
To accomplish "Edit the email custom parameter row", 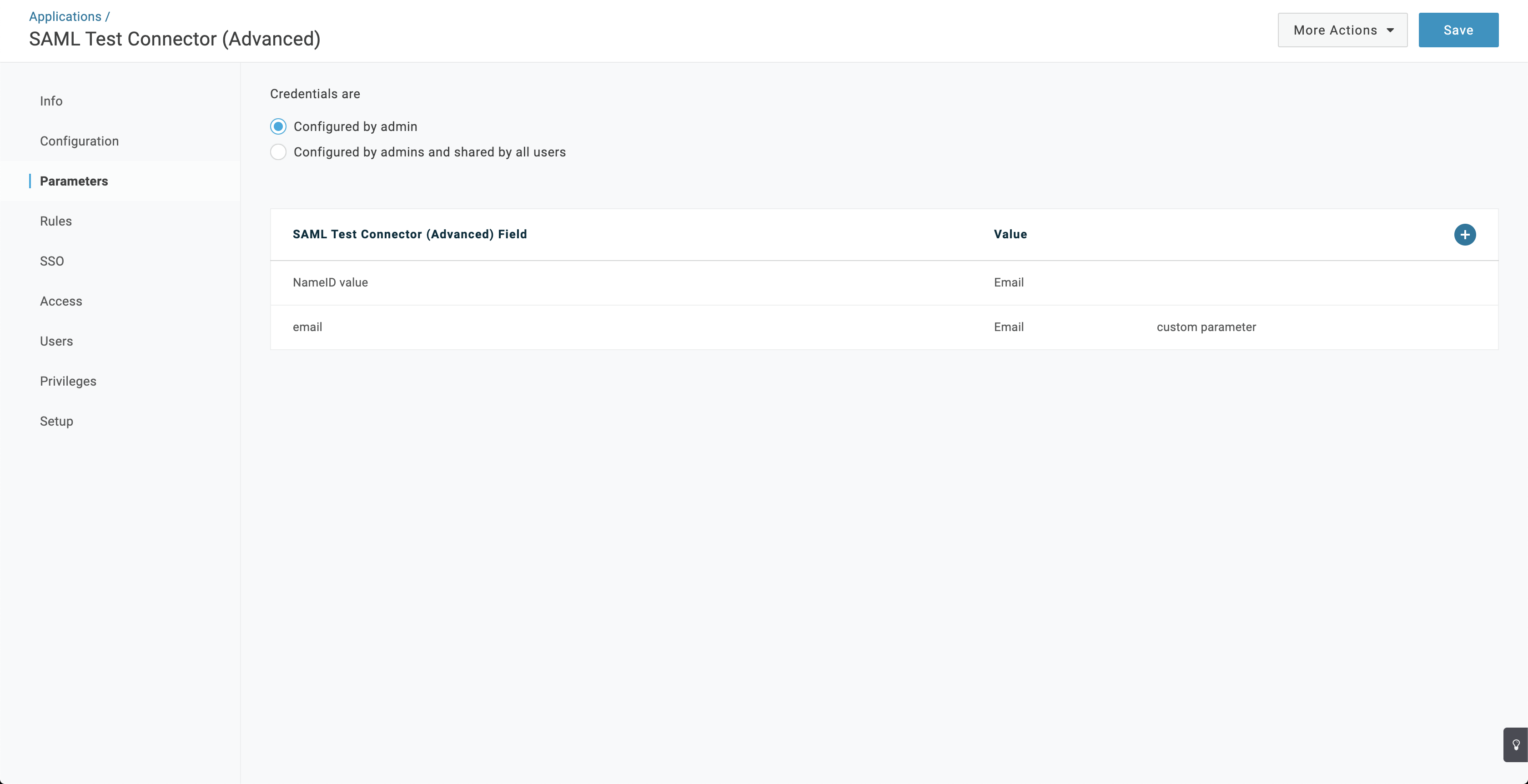I will [x=884, y=327].
